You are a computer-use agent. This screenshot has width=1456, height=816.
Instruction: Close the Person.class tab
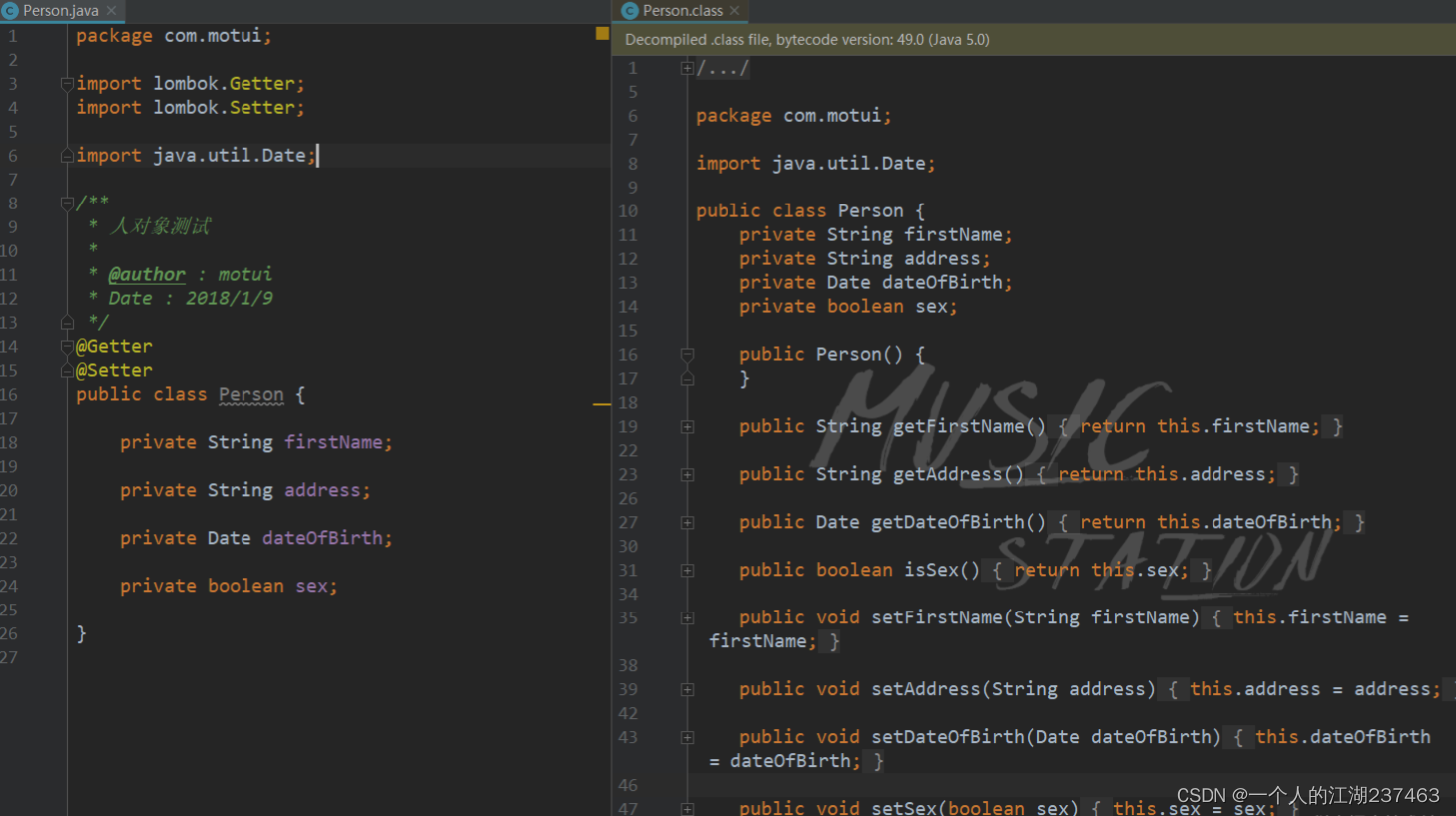(x=734, y=11)
